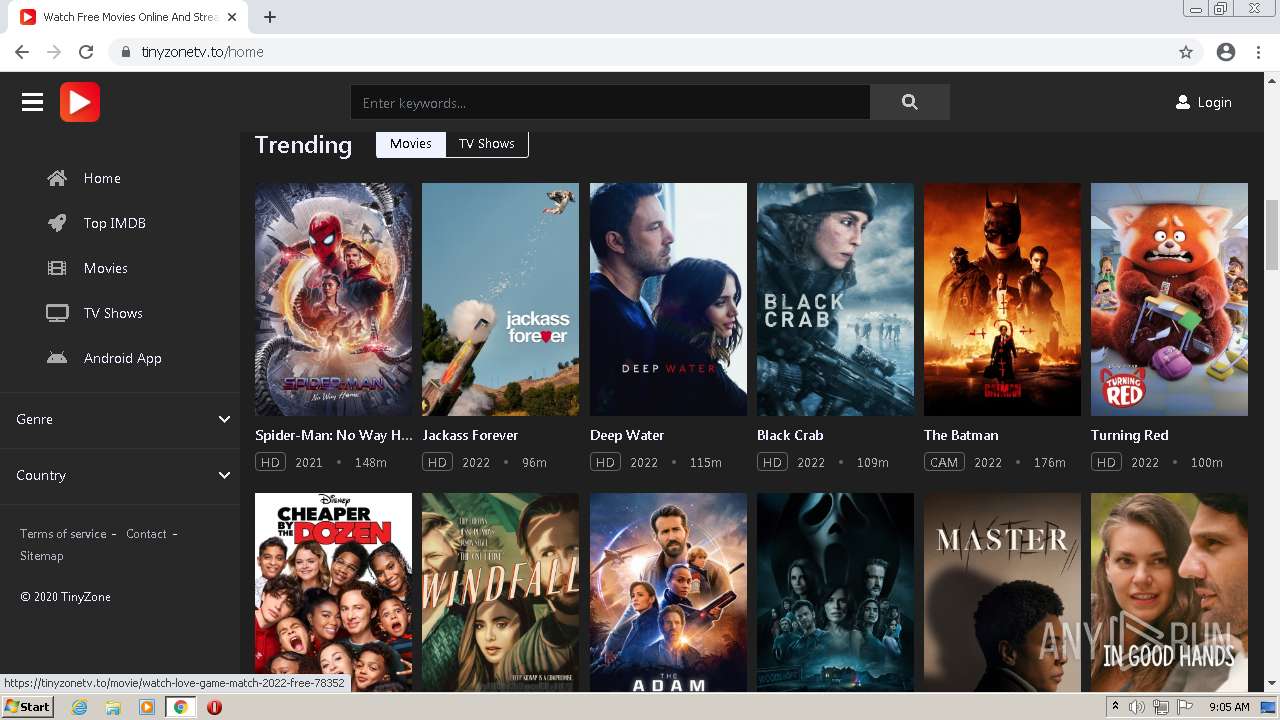Click the browser forward arrow
The image size is (1280, 720).
tap(54, 52)
